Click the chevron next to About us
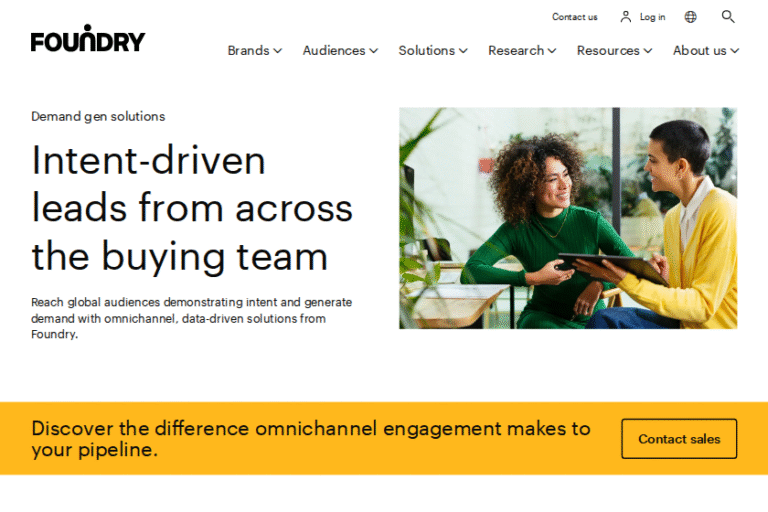The height and width of the screenshot is (512, 768). point(735,51)
